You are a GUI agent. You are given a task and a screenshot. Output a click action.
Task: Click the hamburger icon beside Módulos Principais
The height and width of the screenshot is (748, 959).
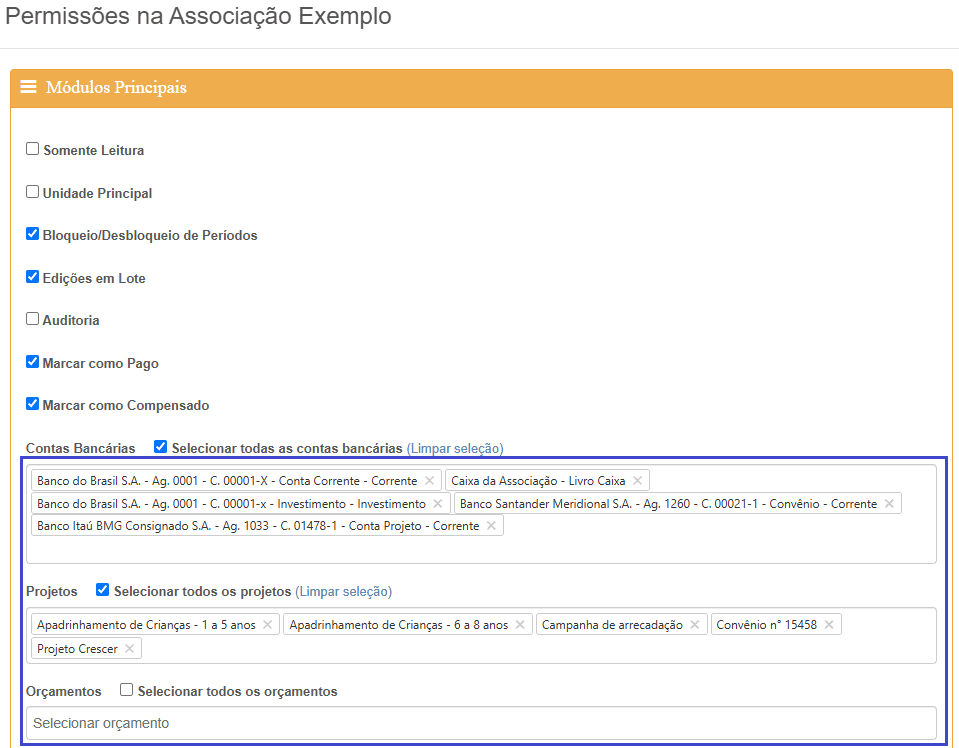pyautogui.click(x=28, y=87)
